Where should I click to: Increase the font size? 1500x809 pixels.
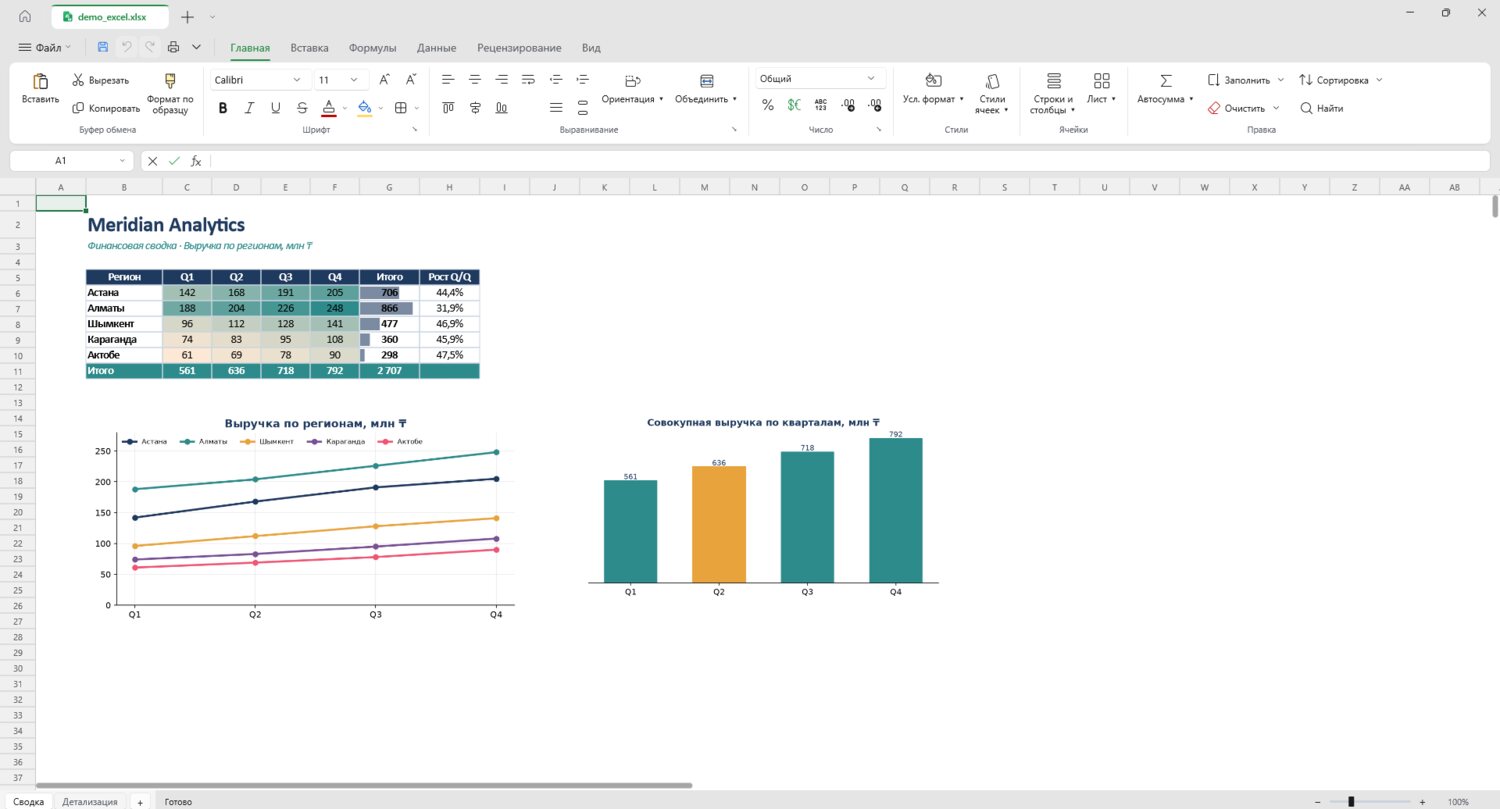coord(384,79)
